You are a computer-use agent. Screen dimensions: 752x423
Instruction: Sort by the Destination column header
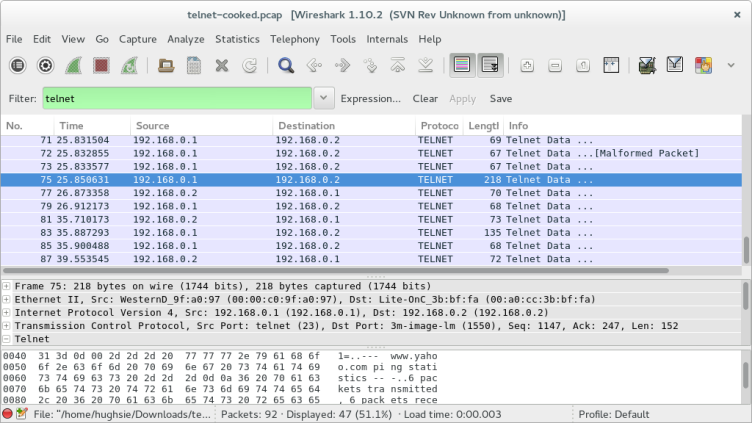click(x=344, y=126)
